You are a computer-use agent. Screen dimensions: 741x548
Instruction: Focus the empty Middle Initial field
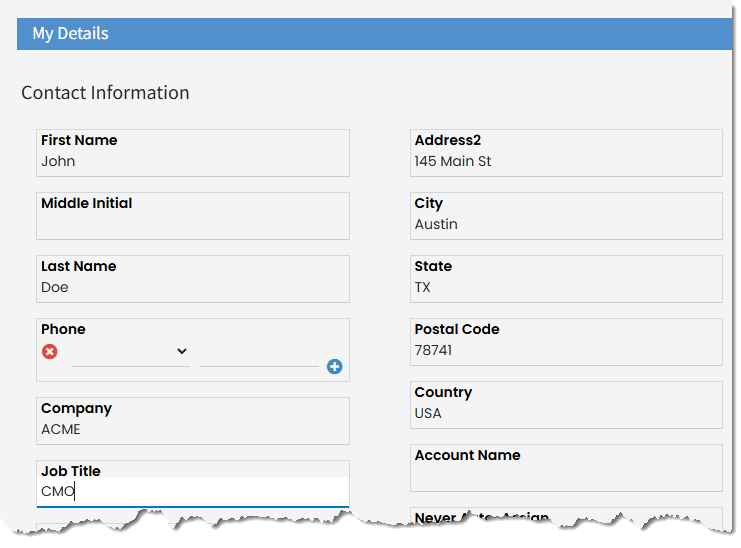click(193, 216)
